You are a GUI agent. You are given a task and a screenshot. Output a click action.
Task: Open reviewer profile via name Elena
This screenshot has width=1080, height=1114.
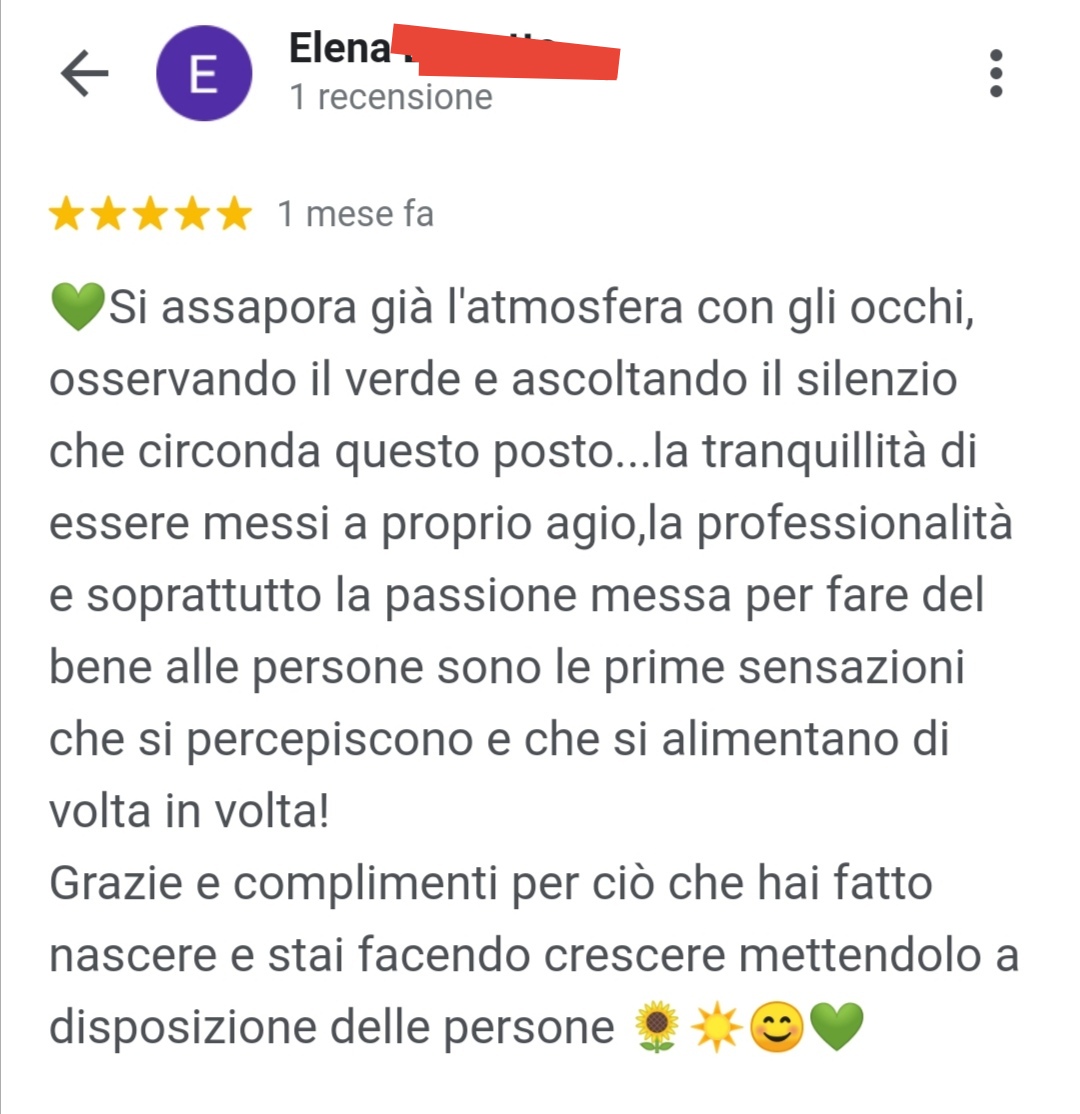[x=339, y=48]
